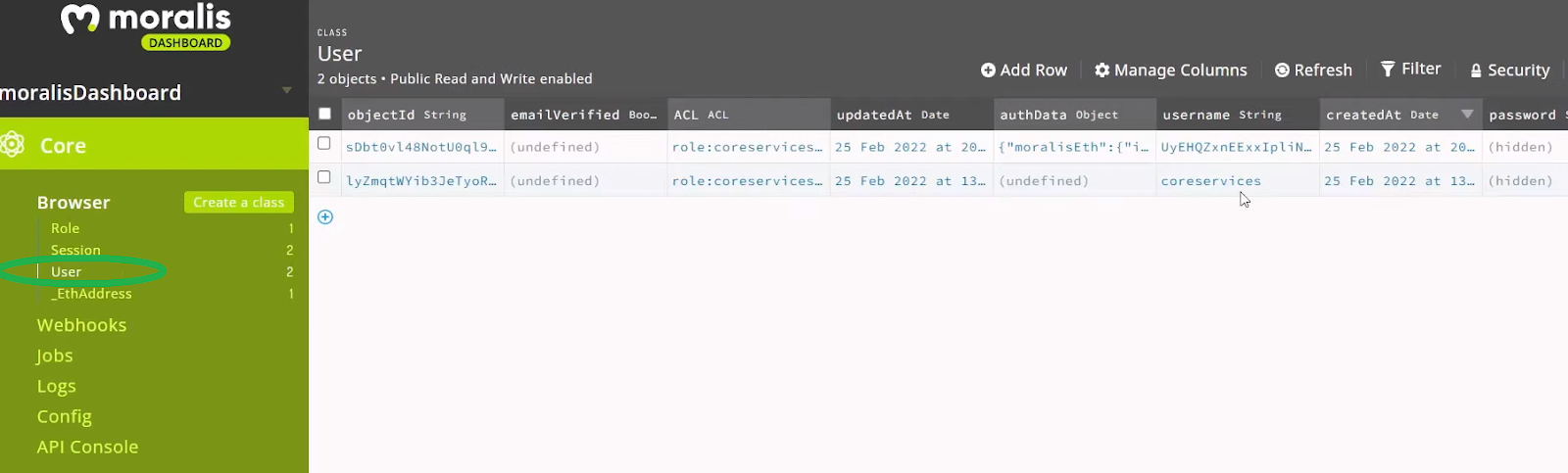Click the objectId column header
Image resolution: width=1568 pixels, height=473 pixels.
click(x=421, y=115)
